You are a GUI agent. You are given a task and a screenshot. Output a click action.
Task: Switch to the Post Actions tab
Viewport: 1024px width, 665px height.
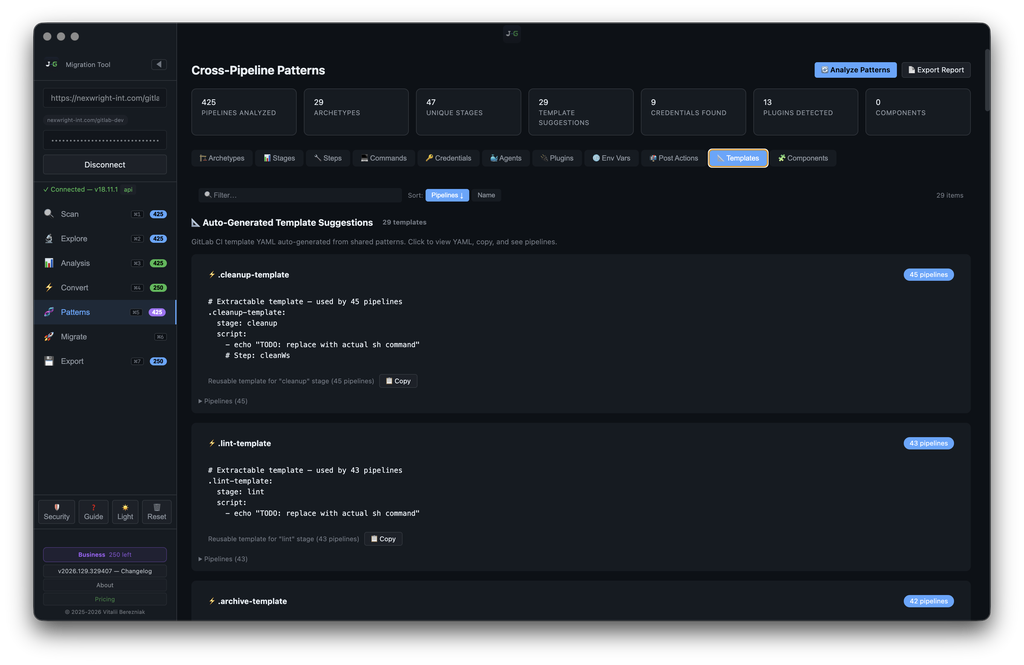674,158
